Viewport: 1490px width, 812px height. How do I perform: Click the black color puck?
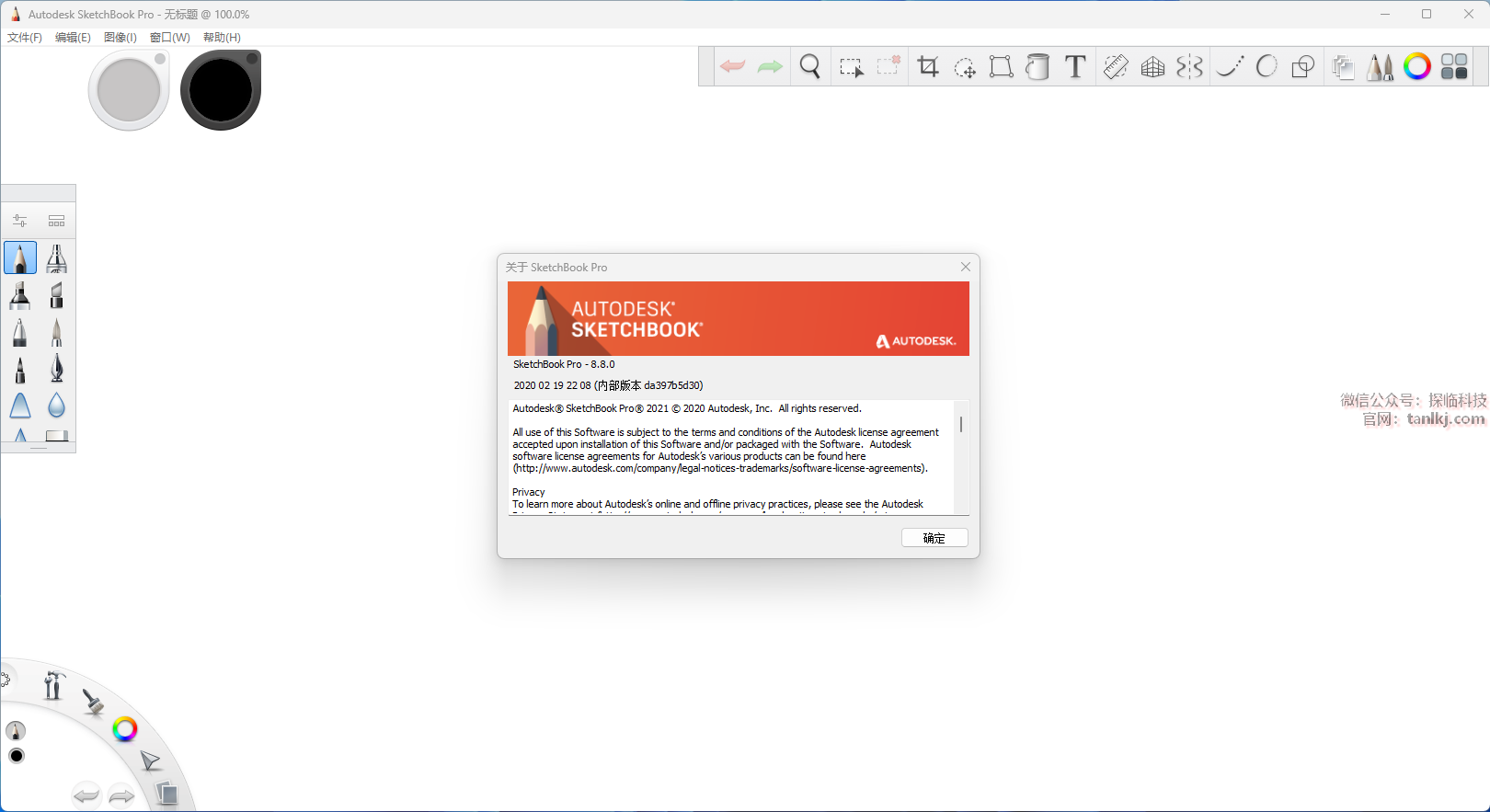click(x=221, y=90)
